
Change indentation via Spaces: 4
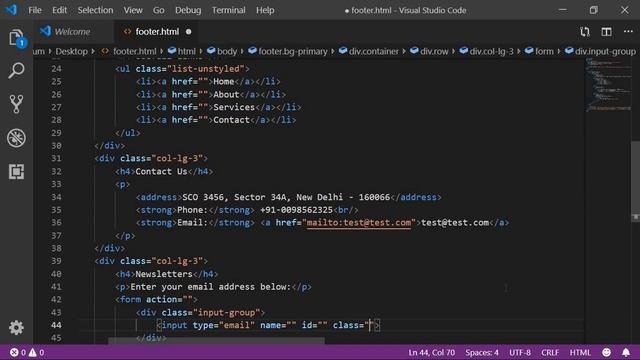[482, 352]
